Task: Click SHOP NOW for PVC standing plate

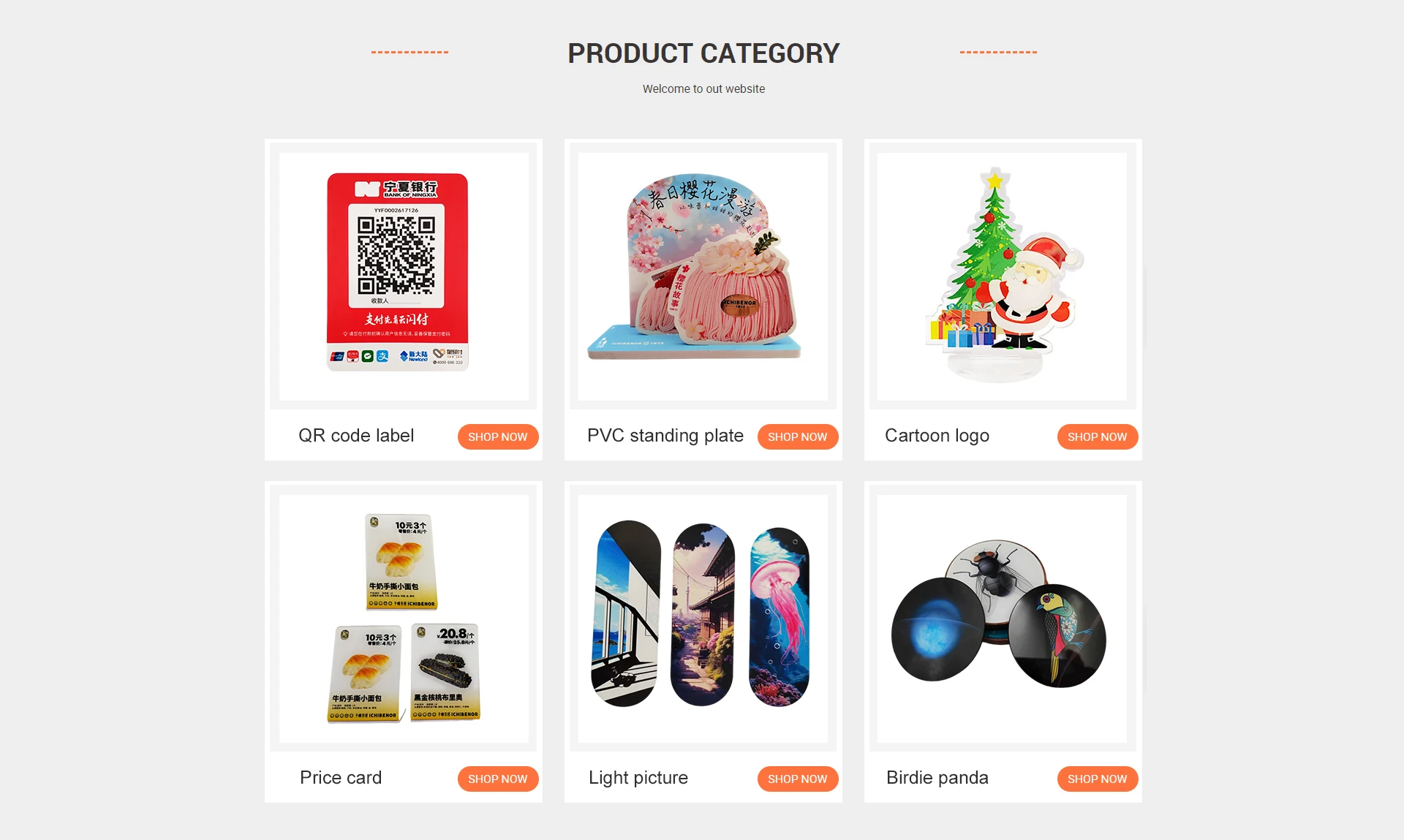Action: [x=798, y=436]
